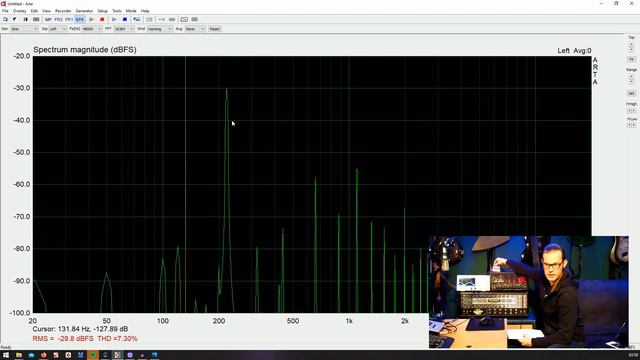Click the copy window toolbar icon

coord(5,20)
